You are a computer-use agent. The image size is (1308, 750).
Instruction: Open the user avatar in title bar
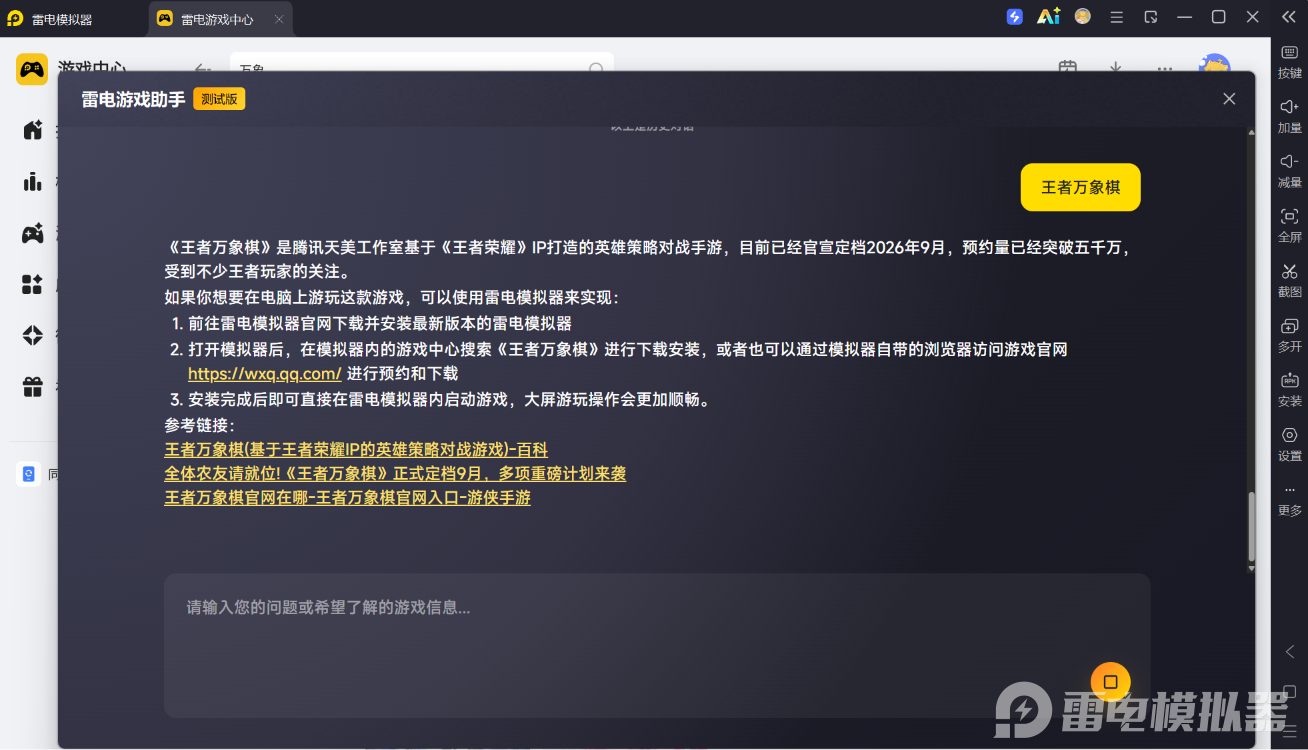click(x=1083, y=17)
